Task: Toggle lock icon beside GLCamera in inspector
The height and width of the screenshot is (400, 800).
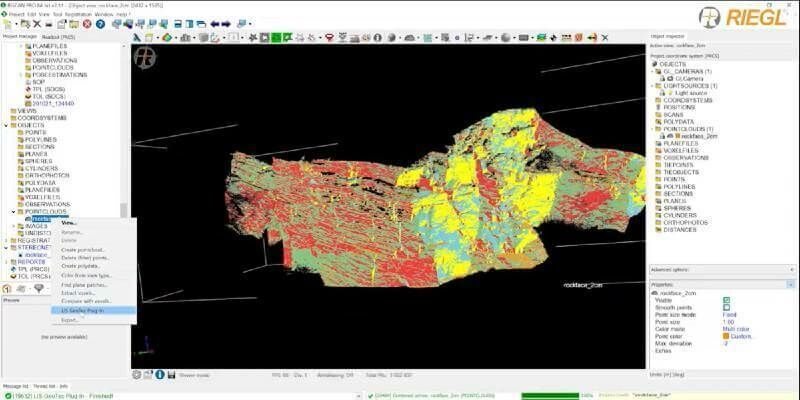Action: point(663,79)
